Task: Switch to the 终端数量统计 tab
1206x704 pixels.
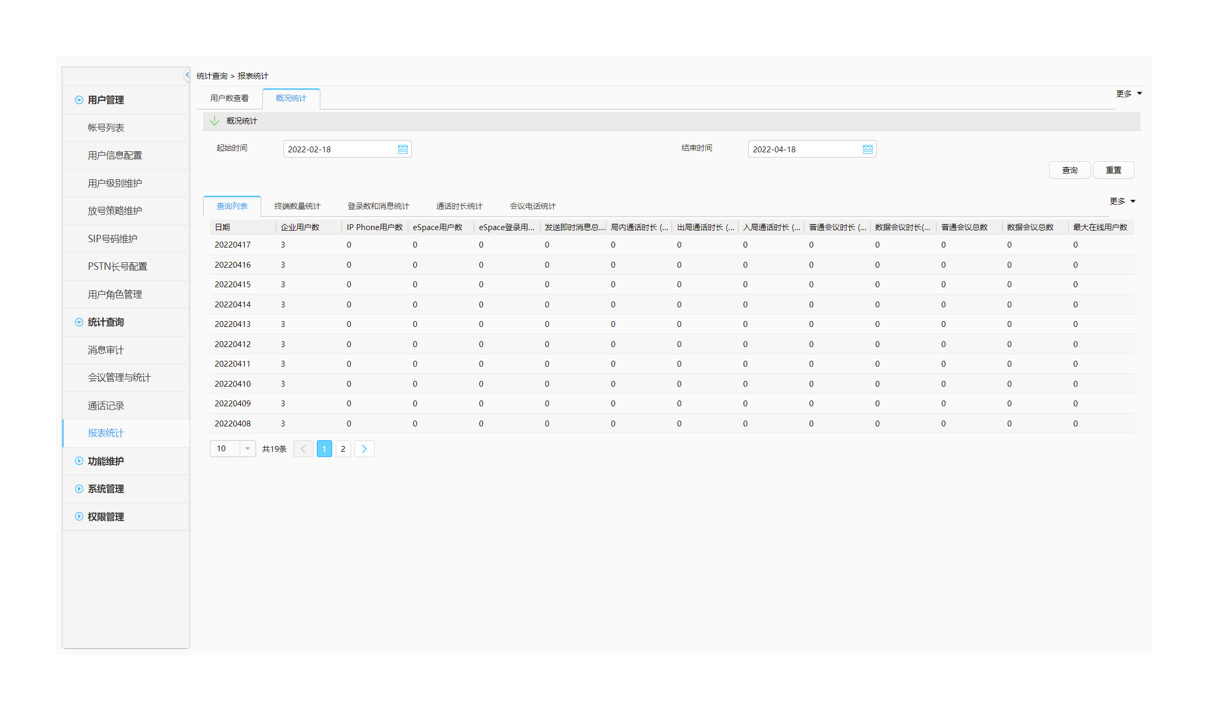Action: [297, 206]
